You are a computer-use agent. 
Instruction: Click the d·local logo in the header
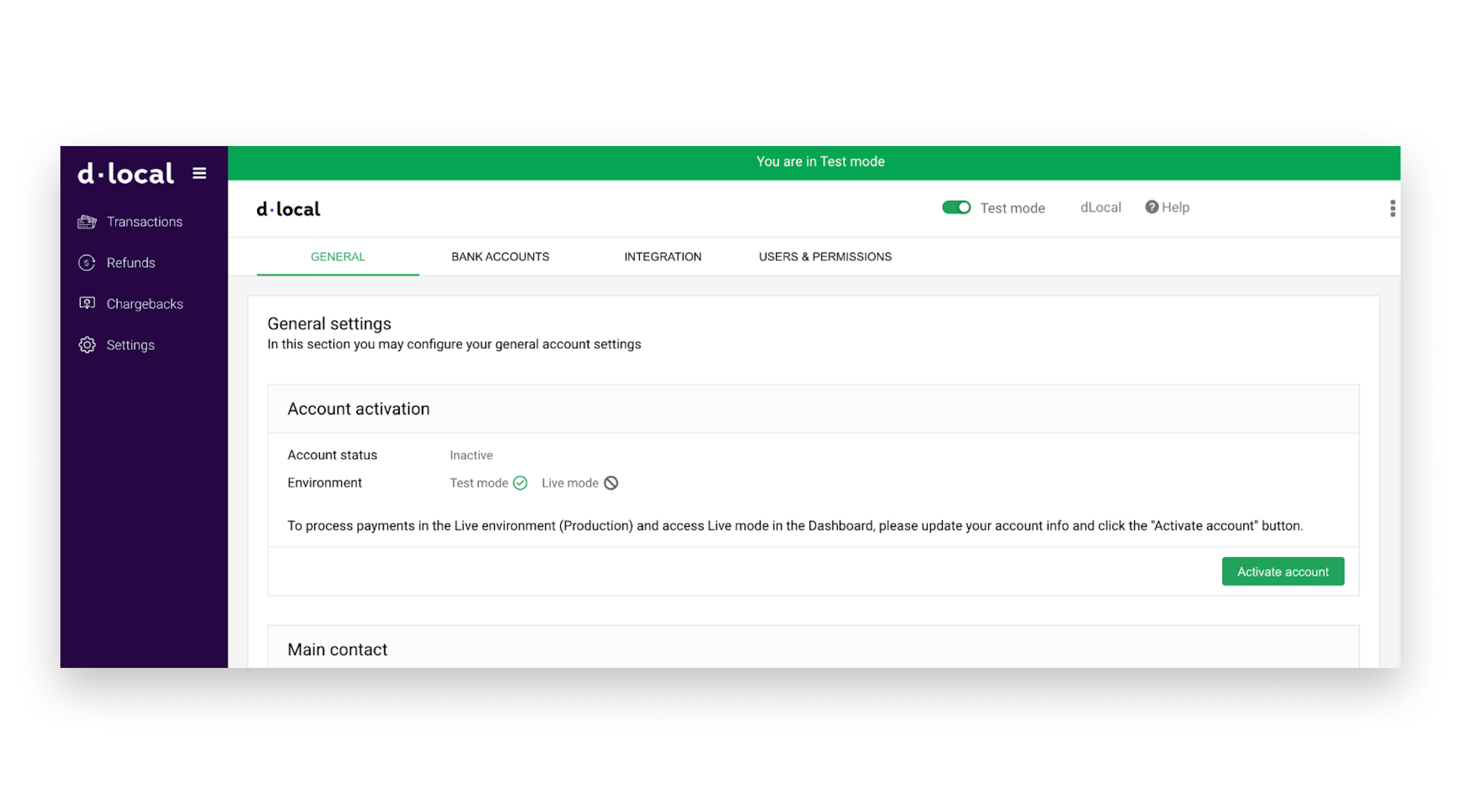(x=288, y=209)
